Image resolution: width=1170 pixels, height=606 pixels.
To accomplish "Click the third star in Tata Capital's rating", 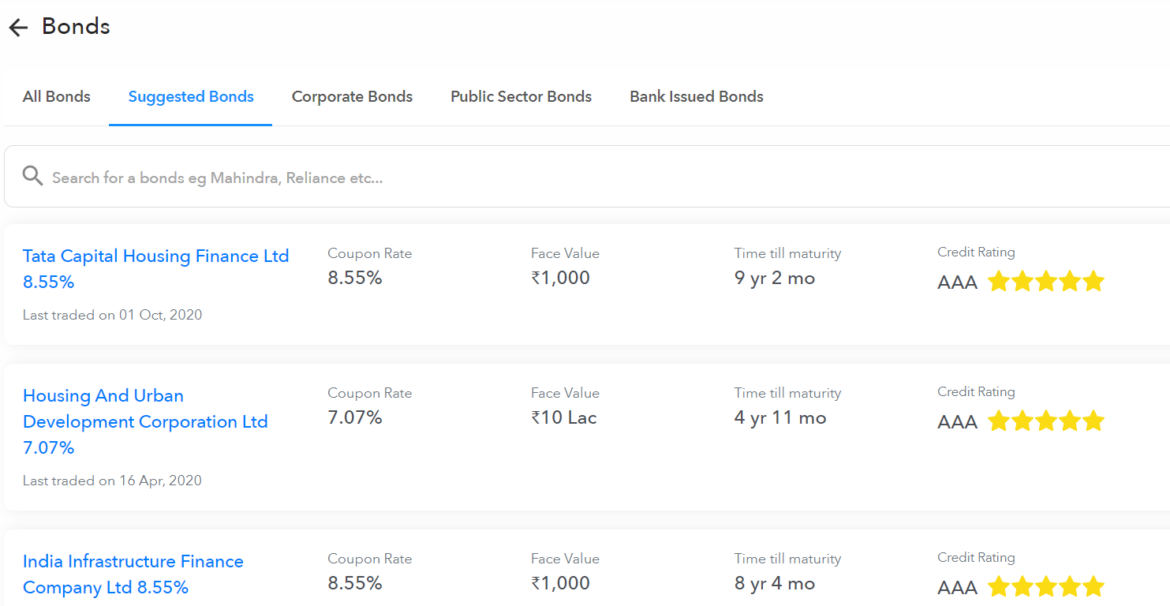I will 1045,281.
